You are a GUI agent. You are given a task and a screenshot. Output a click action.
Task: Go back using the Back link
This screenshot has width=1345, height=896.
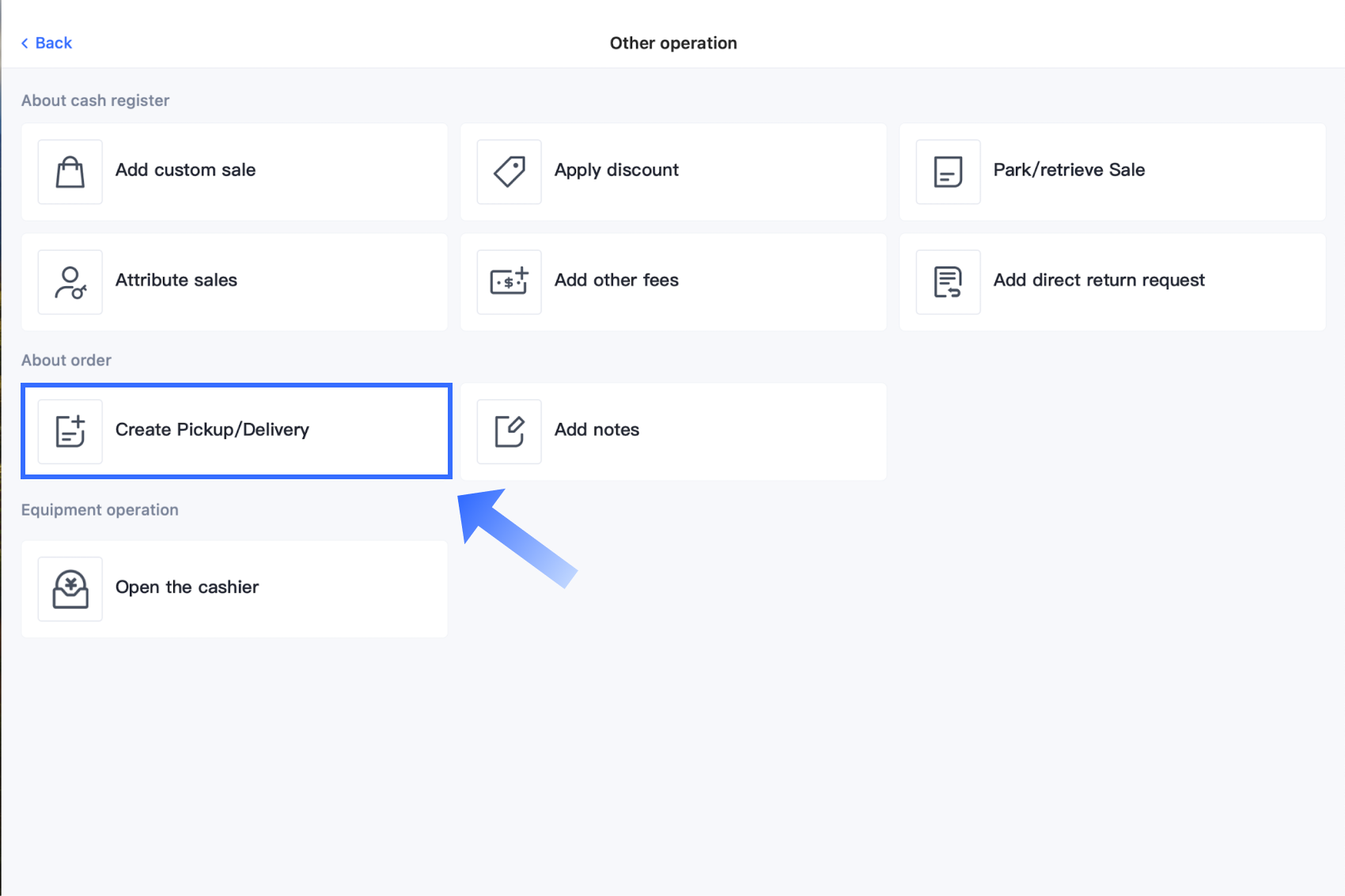[x=54, y=43]
